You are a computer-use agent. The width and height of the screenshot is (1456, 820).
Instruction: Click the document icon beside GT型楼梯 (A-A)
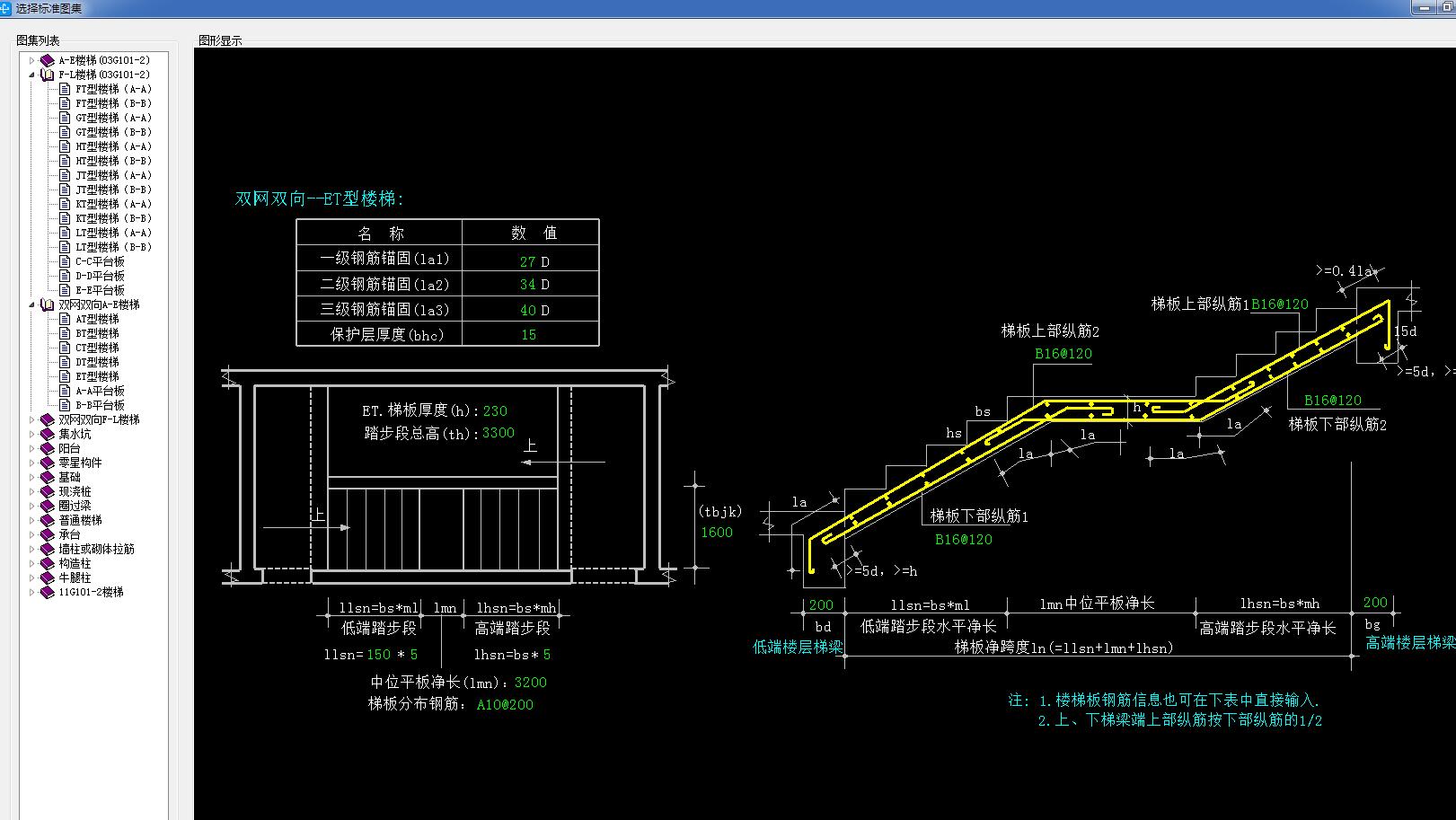click(65, 118)
